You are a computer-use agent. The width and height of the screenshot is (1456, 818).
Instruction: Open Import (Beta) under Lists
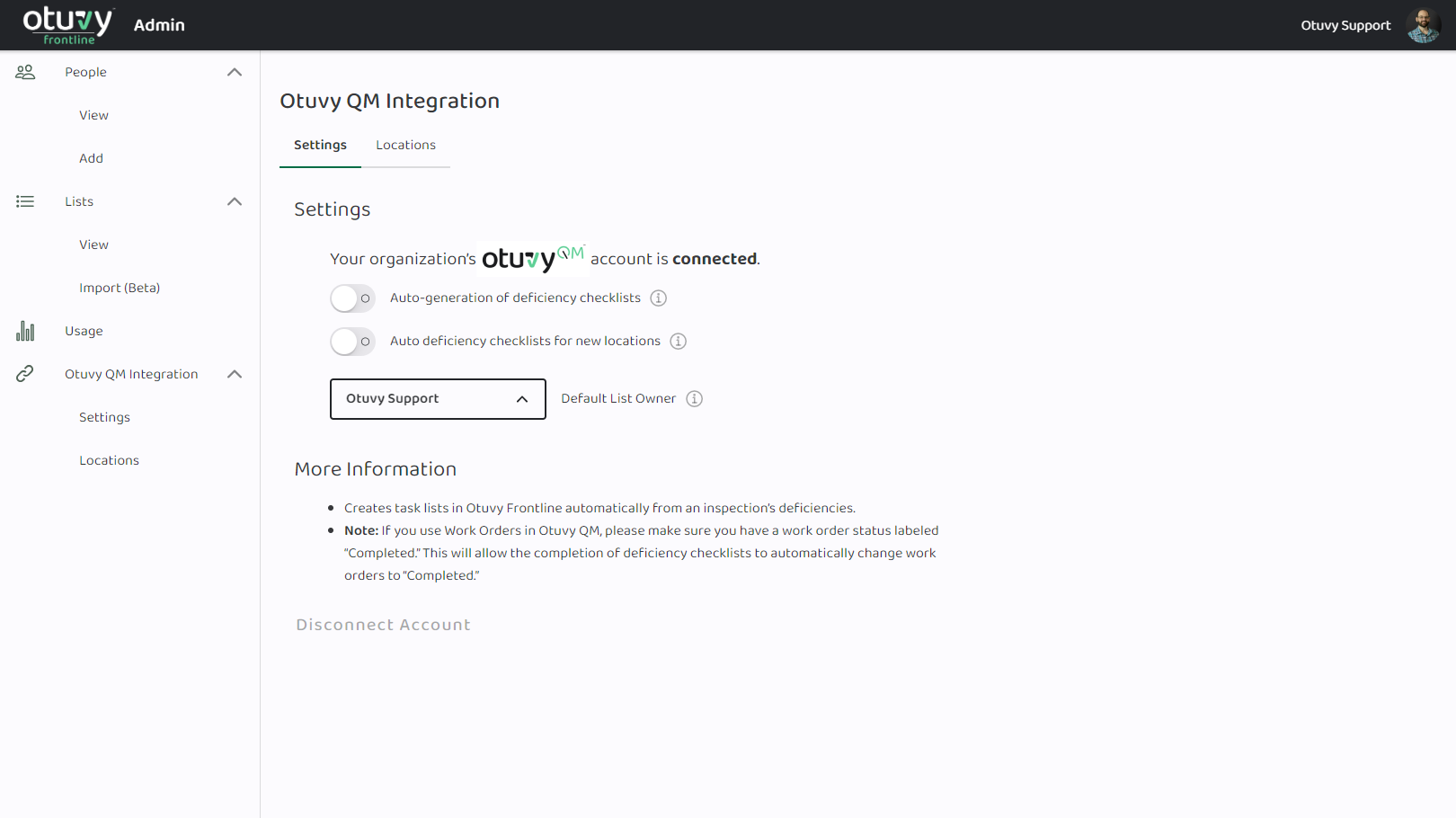120,288
